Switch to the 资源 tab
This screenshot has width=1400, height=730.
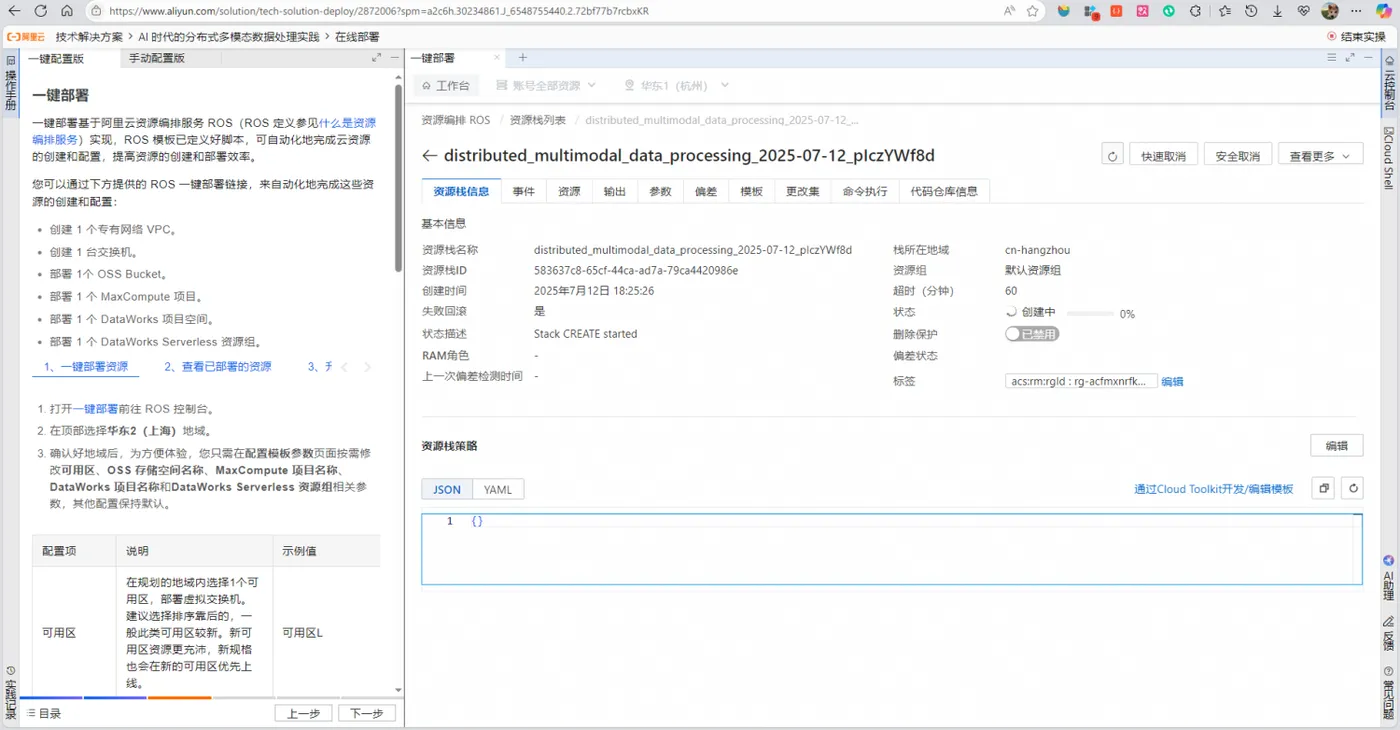569,191
